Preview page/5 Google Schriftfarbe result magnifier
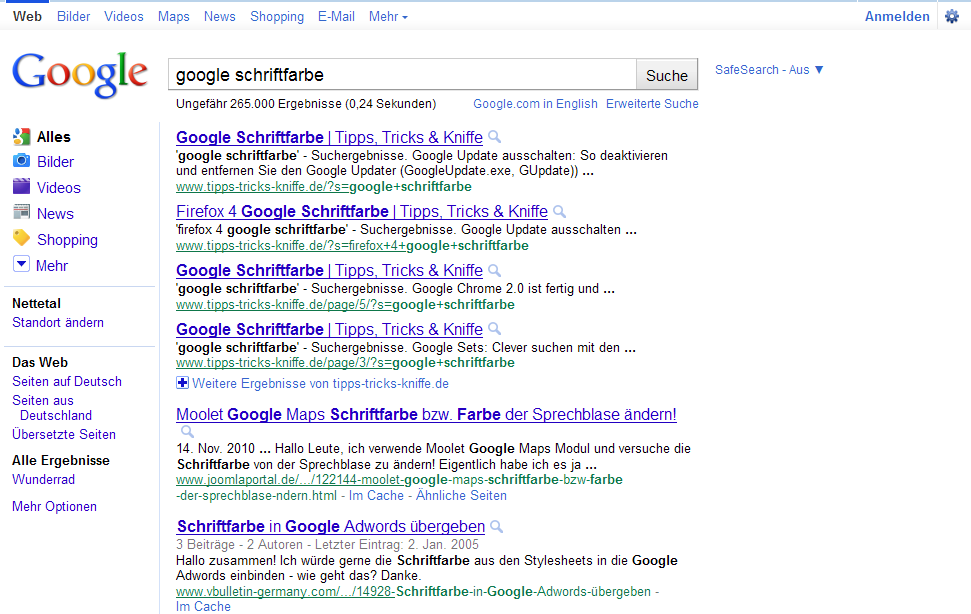Viewport: 971px width, 614px height. 494,270
